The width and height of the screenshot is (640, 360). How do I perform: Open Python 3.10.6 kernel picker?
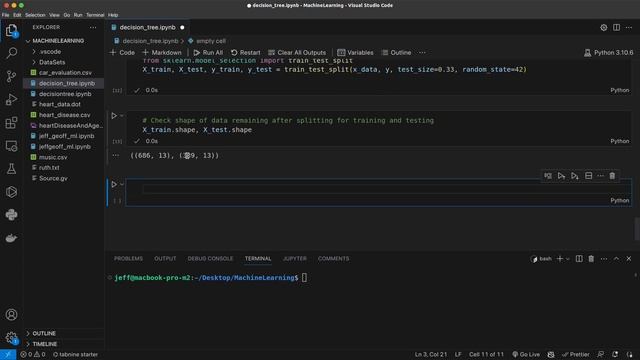pos(609,53)
